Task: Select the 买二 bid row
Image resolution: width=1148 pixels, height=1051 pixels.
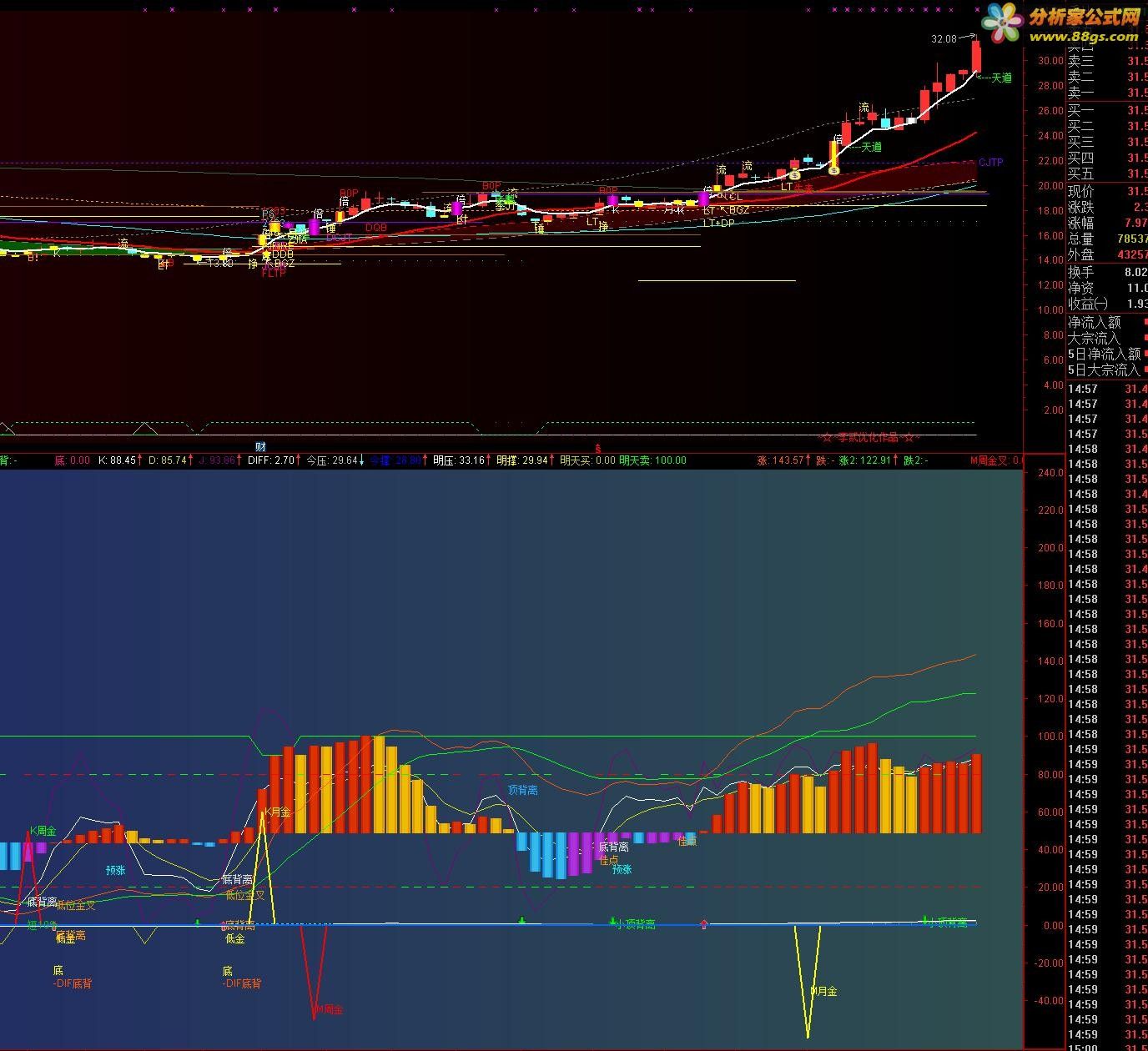Action: (1107, 126)
